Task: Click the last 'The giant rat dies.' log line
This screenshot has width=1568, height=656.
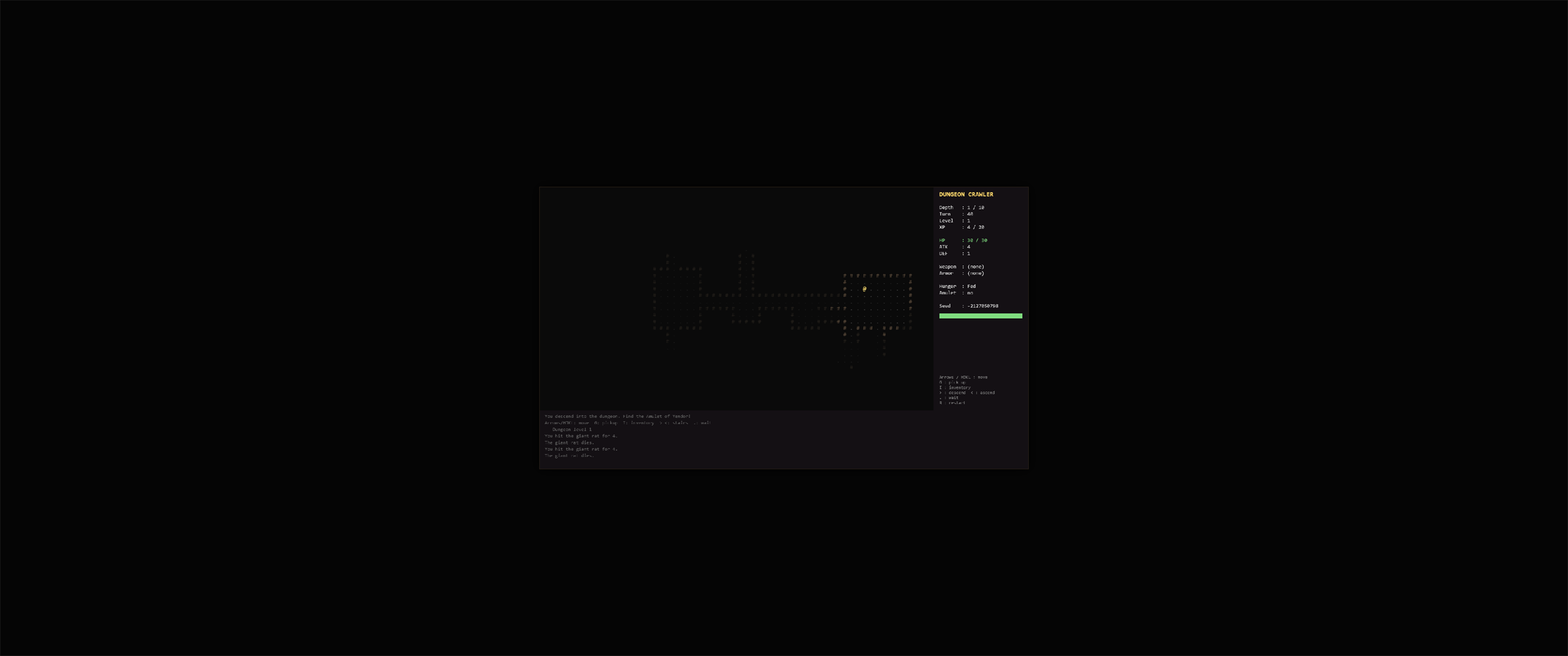Action: 569,456
